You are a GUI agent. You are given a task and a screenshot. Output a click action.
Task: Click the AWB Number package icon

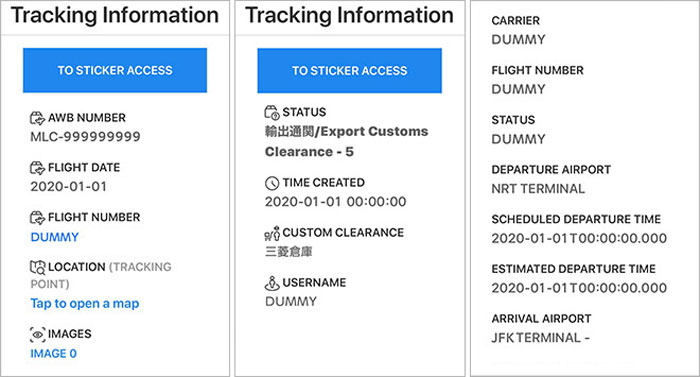pos(38,118)
